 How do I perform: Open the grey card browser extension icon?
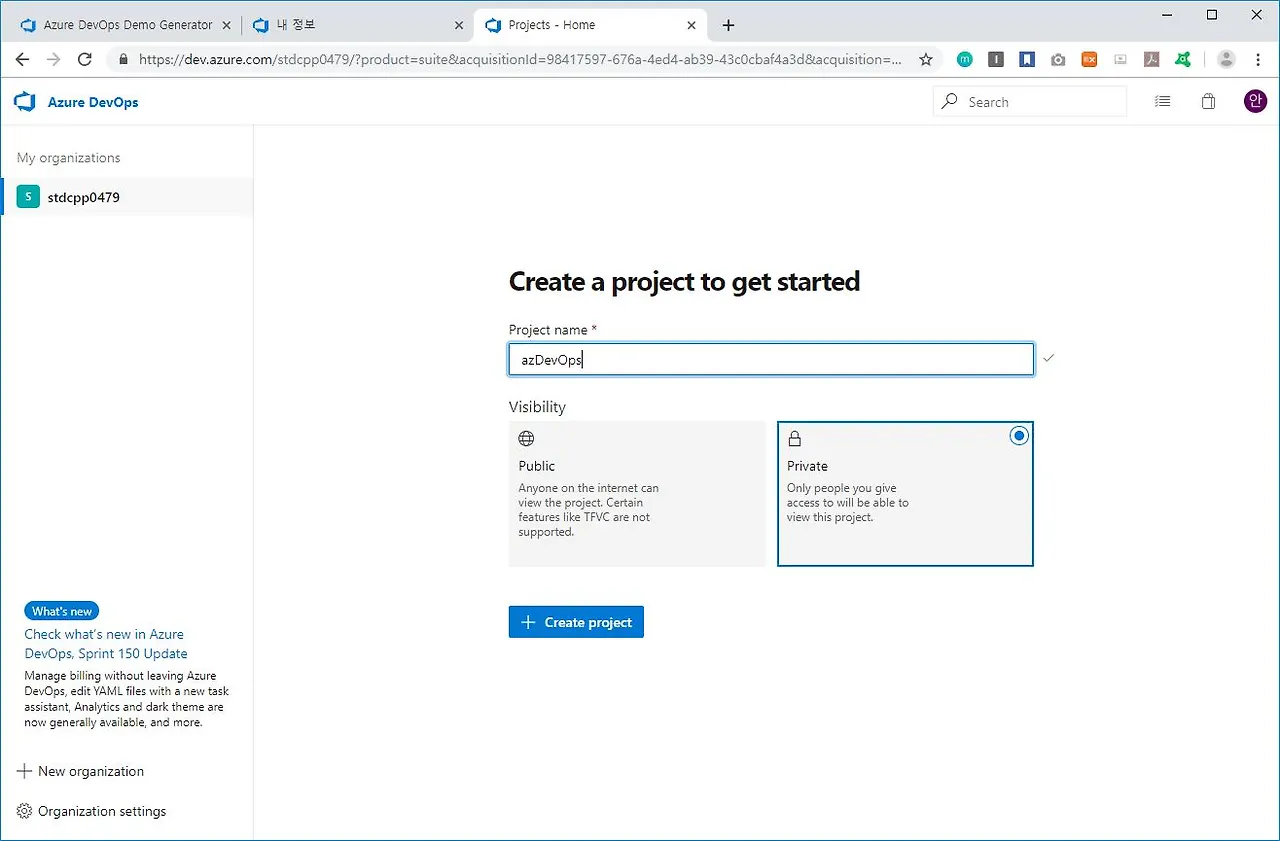tap(1120, 59)
